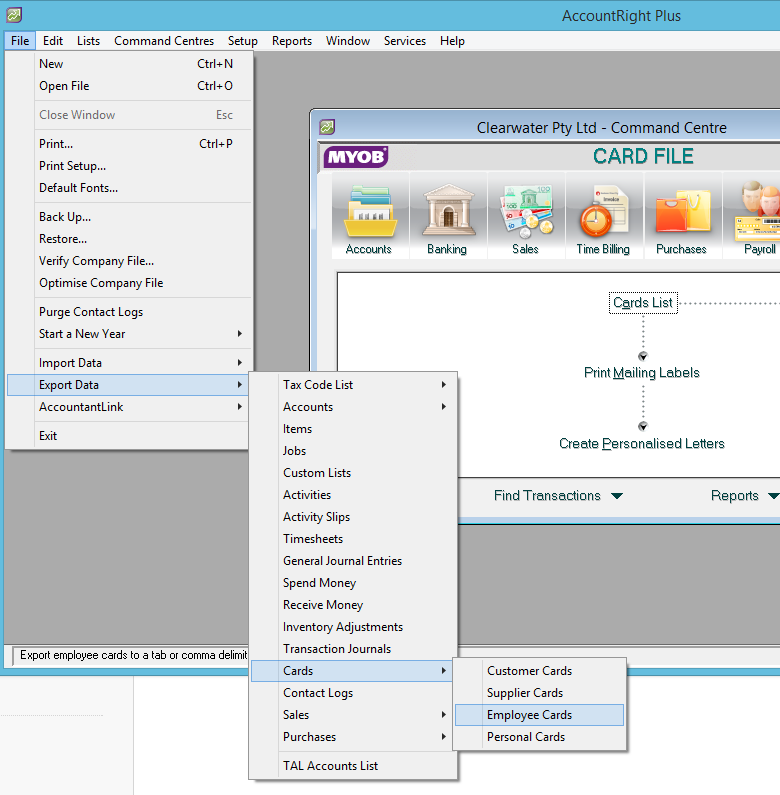Open the Help menu
This screenshot has height=795, width=780.
[452, 41]
